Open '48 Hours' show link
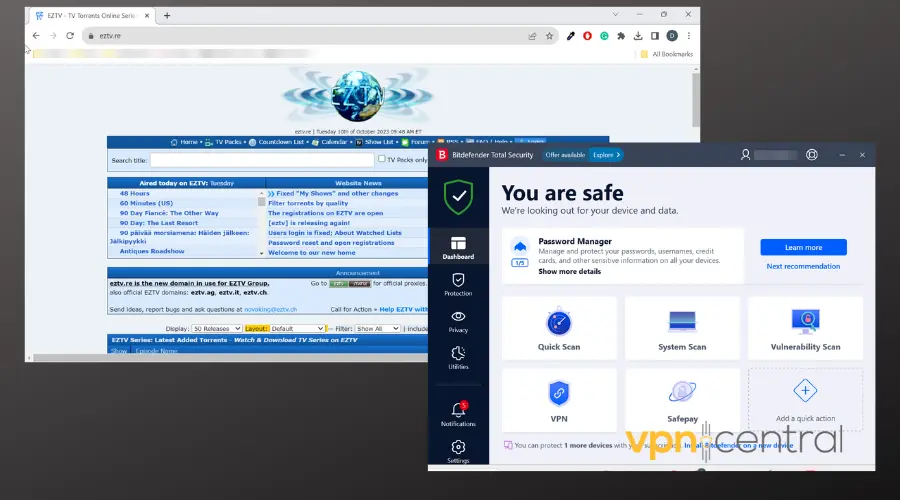The width and height of the screenshot is (900, 500). 134,193
